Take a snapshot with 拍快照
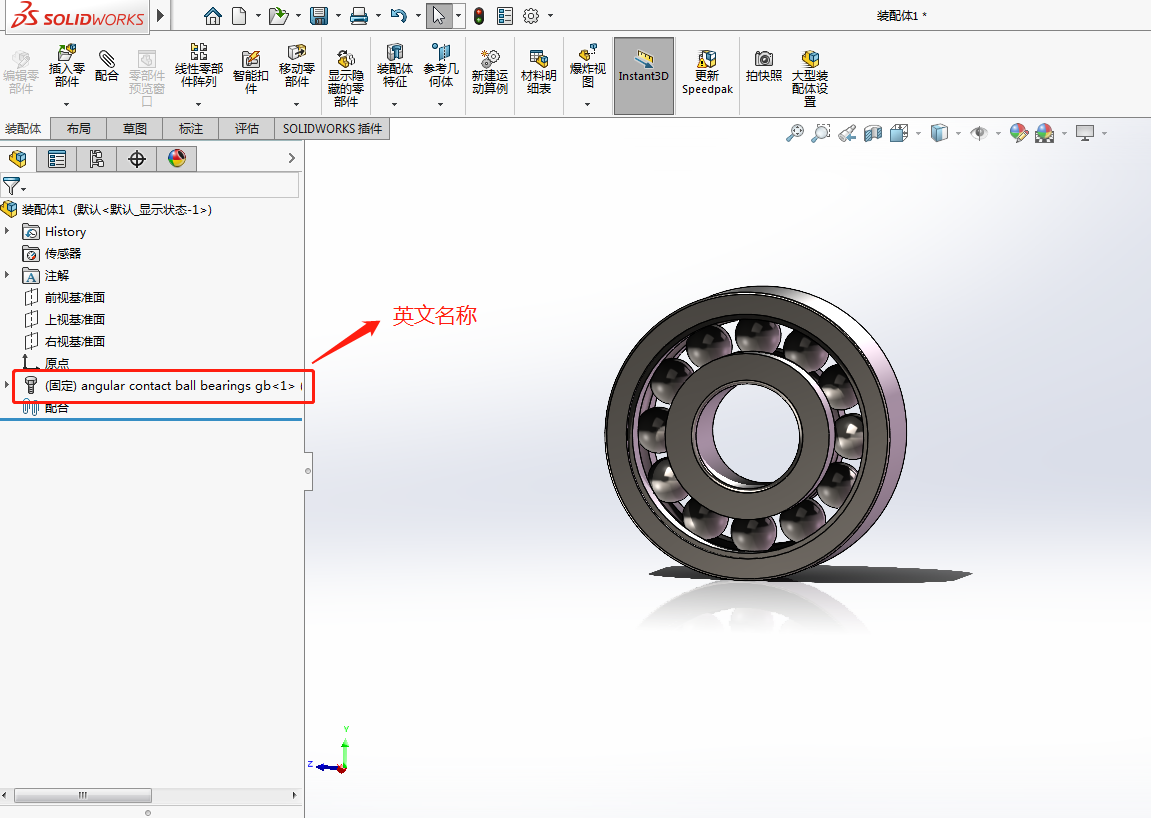Image resolution: width=1151 pixels, height=818 pixels. pyautogui.click(x=763, y=65)
